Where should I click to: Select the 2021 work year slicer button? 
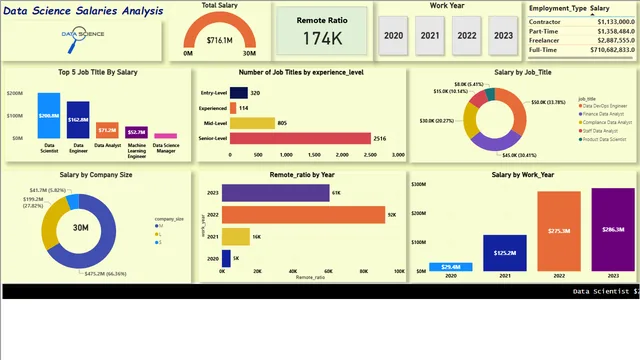(x=430, y=36)
